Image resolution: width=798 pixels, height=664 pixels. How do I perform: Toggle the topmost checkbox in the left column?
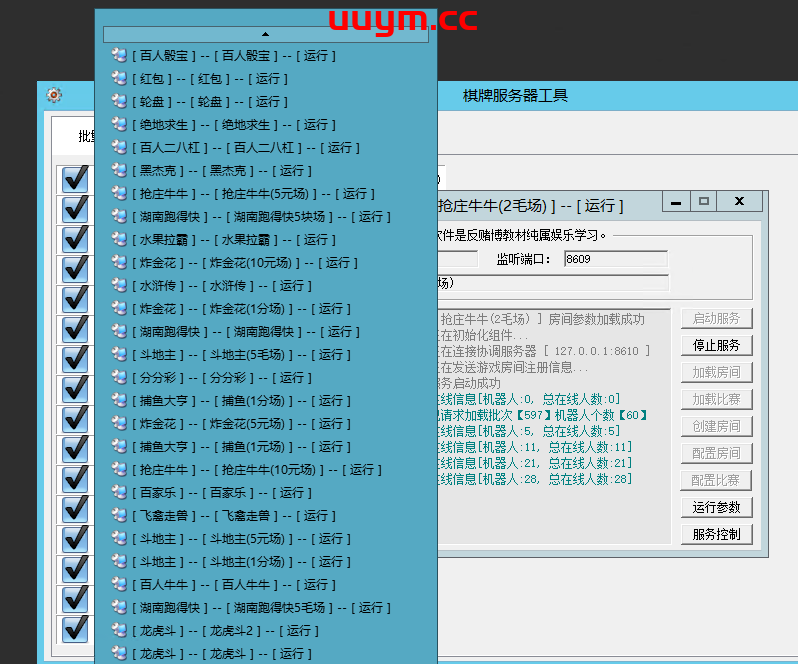click(x=76, y=179)
